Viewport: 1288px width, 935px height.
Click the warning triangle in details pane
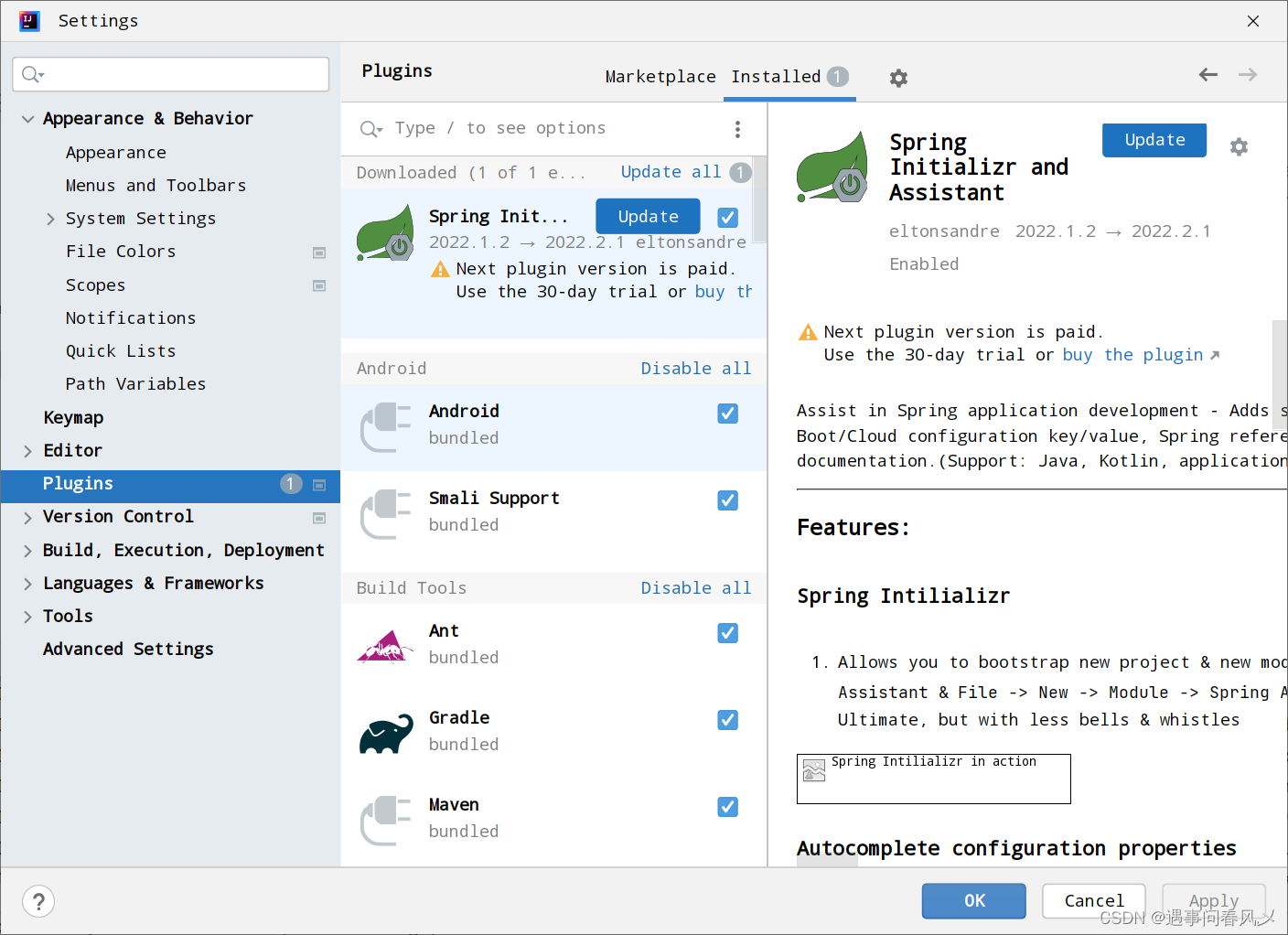click(x=808, y=332)
